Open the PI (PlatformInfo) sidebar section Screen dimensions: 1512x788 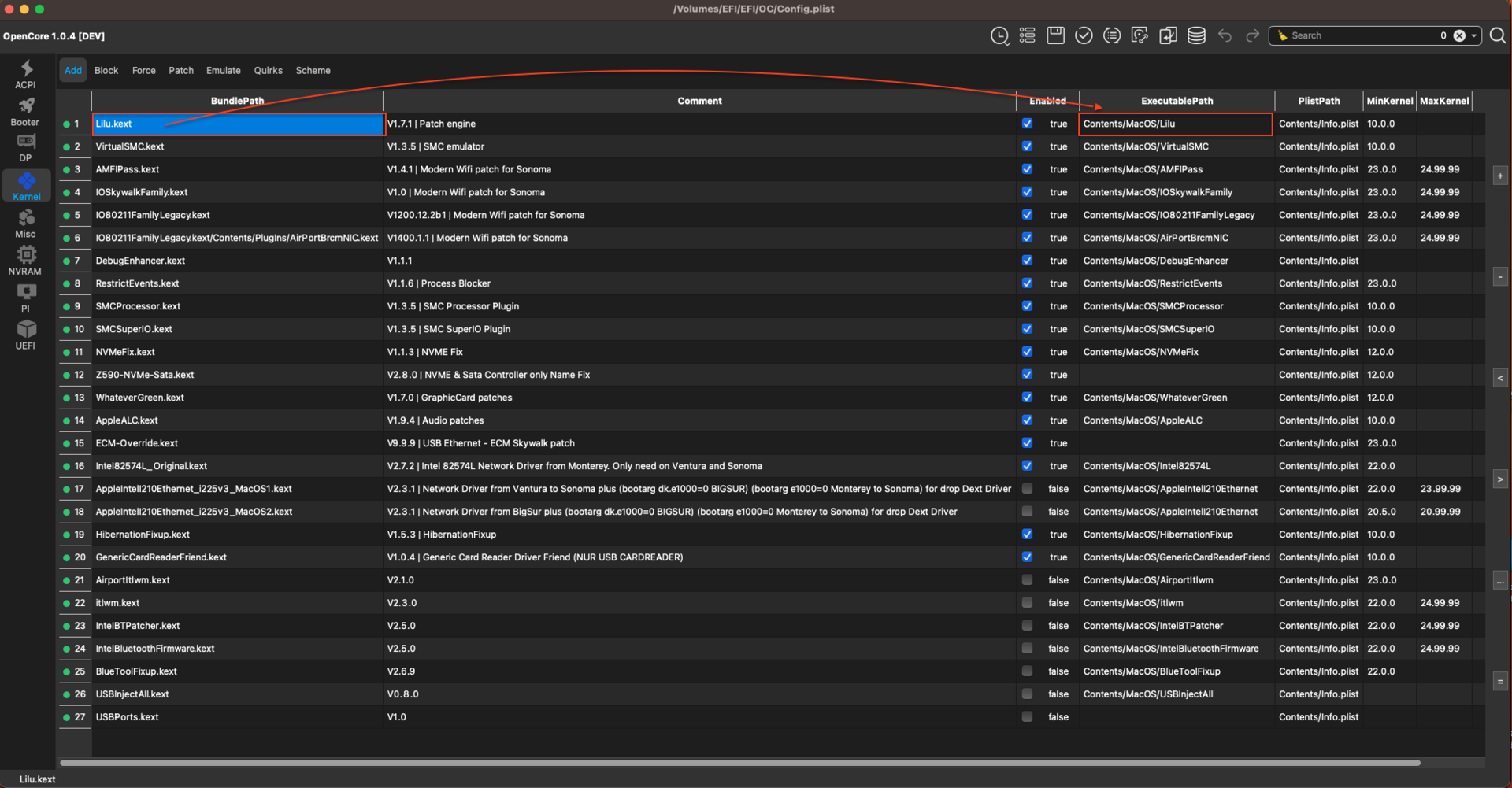(x=25, y=298)
